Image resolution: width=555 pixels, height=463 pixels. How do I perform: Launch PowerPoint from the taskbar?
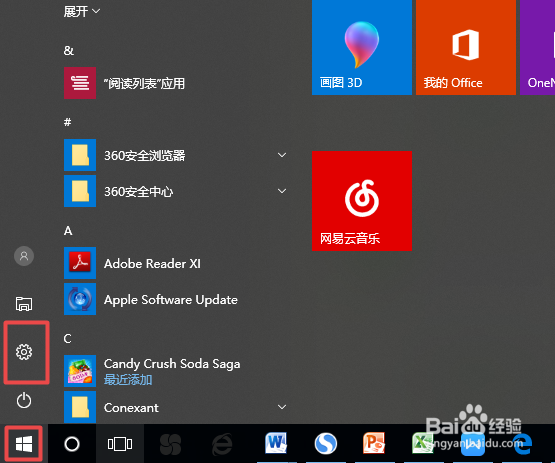[x=374, y=443]
